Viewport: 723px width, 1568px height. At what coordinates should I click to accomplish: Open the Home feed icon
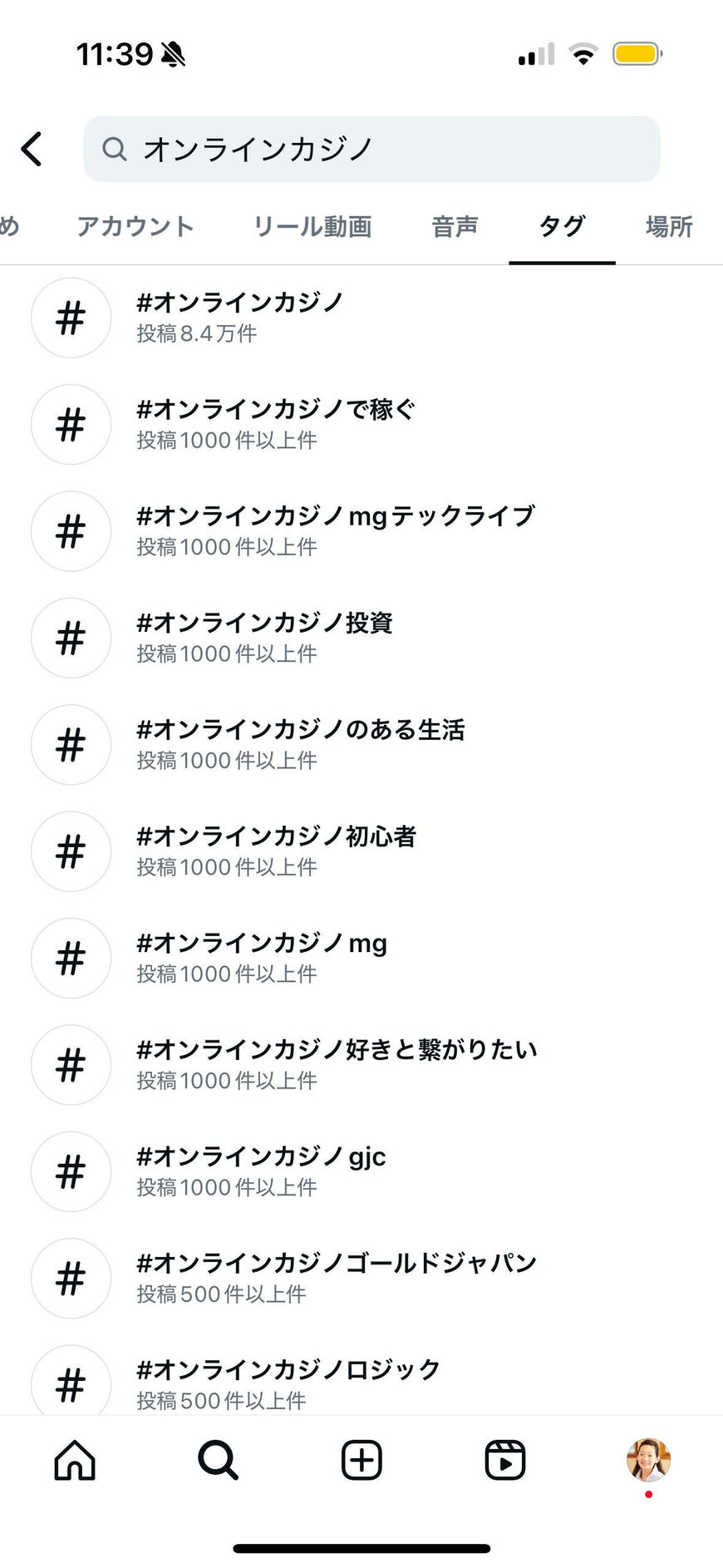73,1462
